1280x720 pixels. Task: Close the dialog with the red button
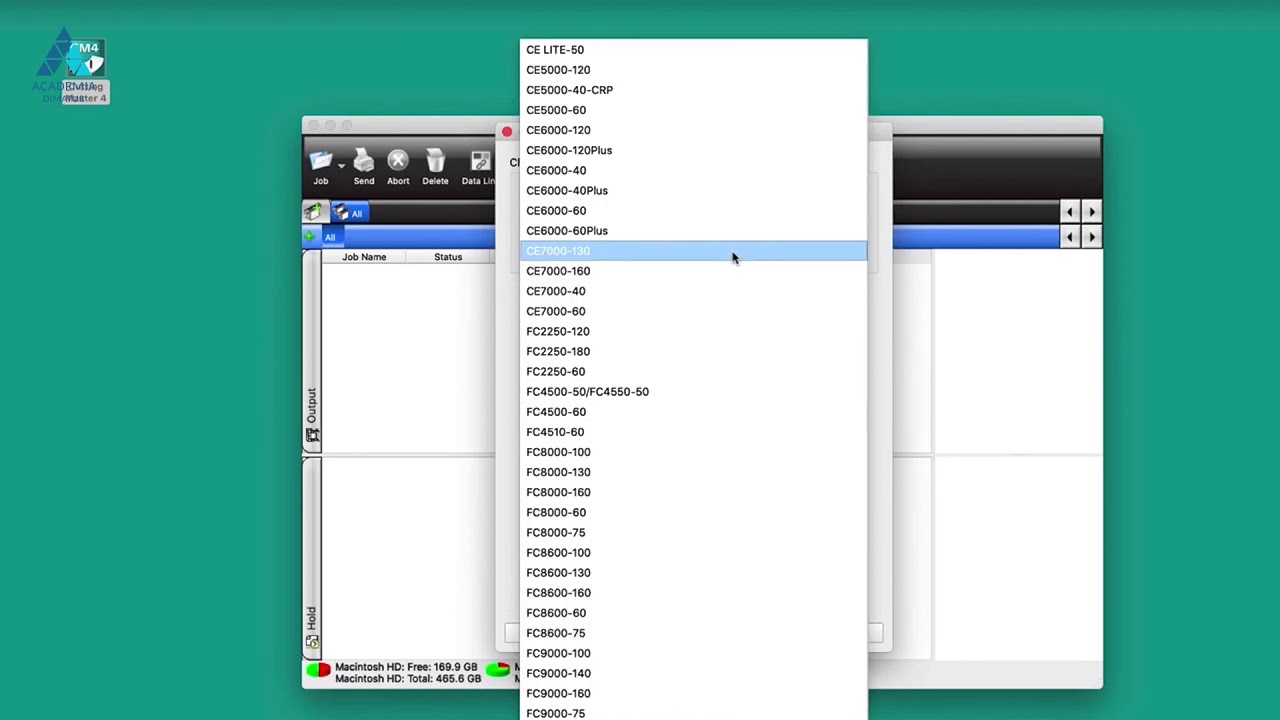pyautogui.click(x=507, y=132)
